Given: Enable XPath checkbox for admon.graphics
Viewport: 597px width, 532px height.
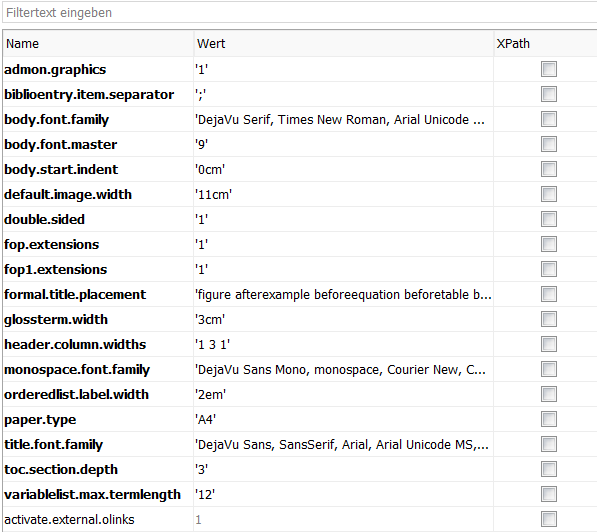Looking at the screenshot, I should [549, 69].
